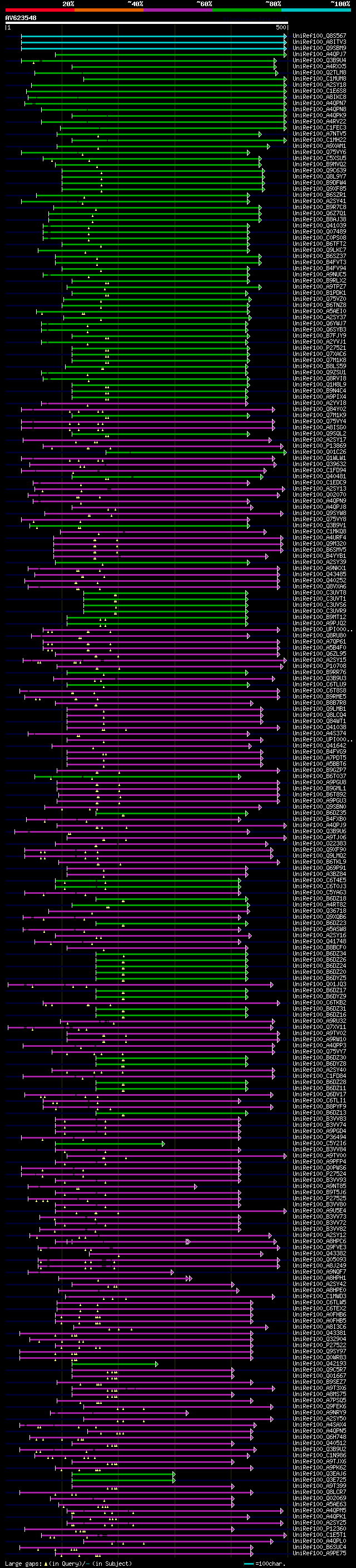Select the UniRef100_Q84WT1 label

point(319,721)
